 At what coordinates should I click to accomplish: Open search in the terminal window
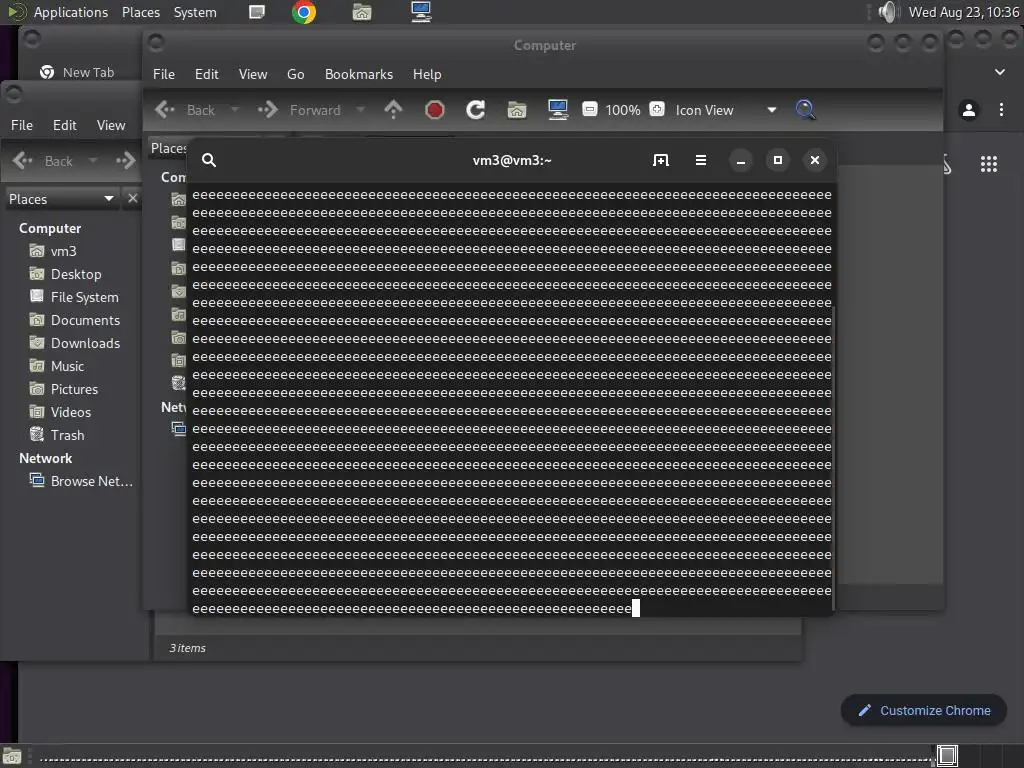[x=209, y=160]
